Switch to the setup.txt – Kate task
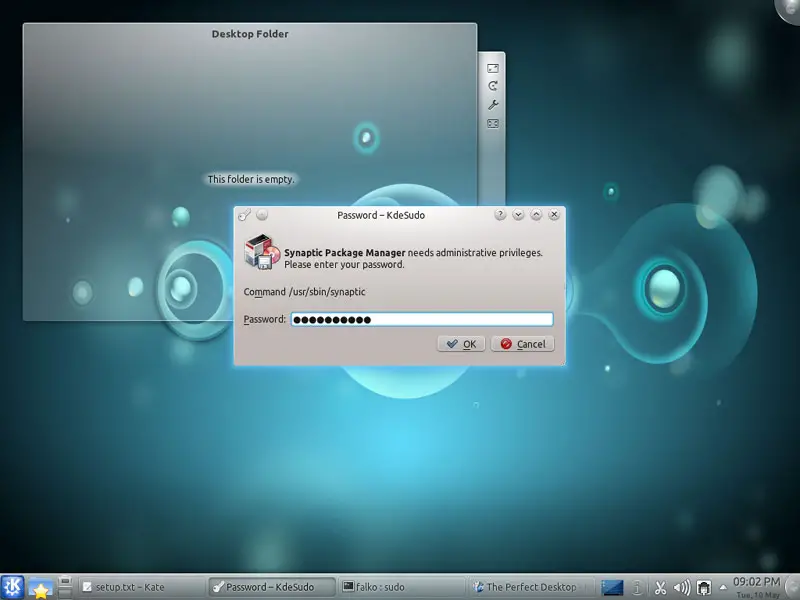 tap(142, 587)
